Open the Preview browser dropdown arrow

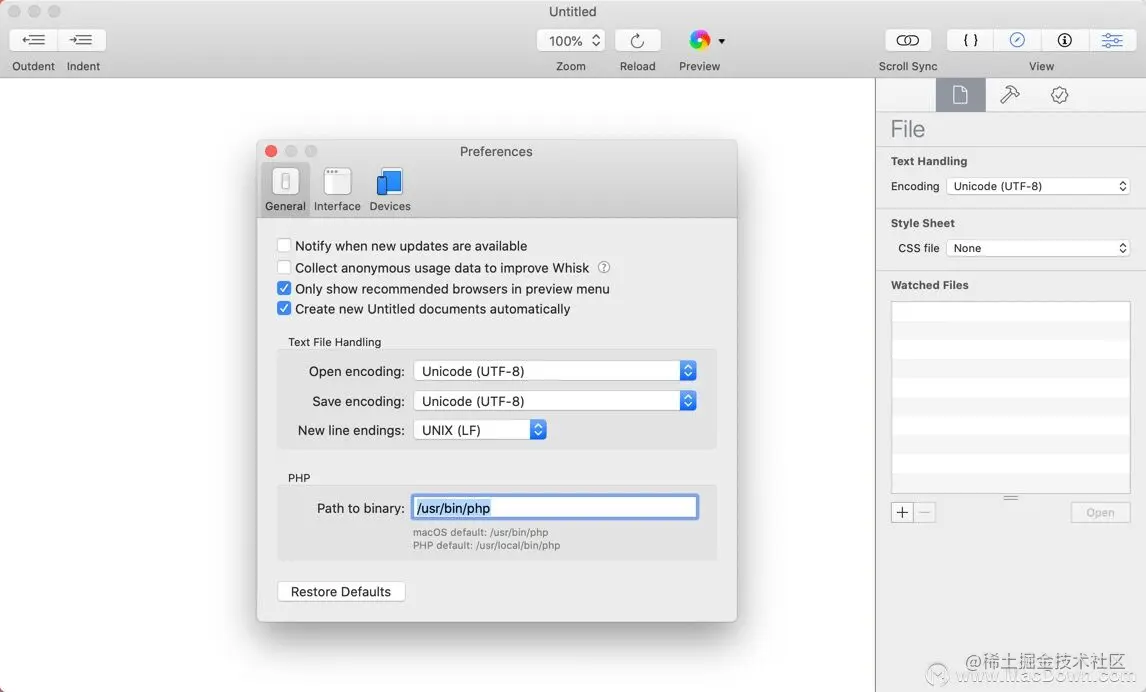click(x=722, y=41)
